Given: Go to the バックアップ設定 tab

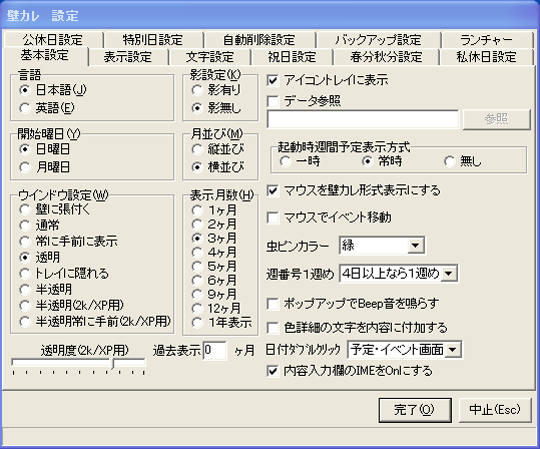Looking at the screenshot, I should click(x=378, y=40).
